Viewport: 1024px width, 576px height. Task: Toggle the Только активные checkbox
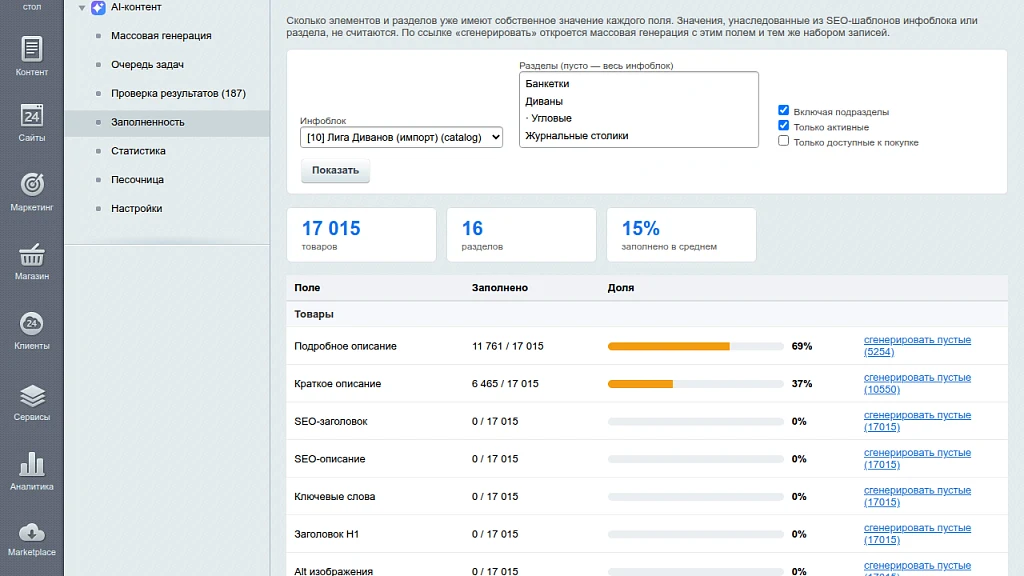pyautogui.click(x=783, y=125)
